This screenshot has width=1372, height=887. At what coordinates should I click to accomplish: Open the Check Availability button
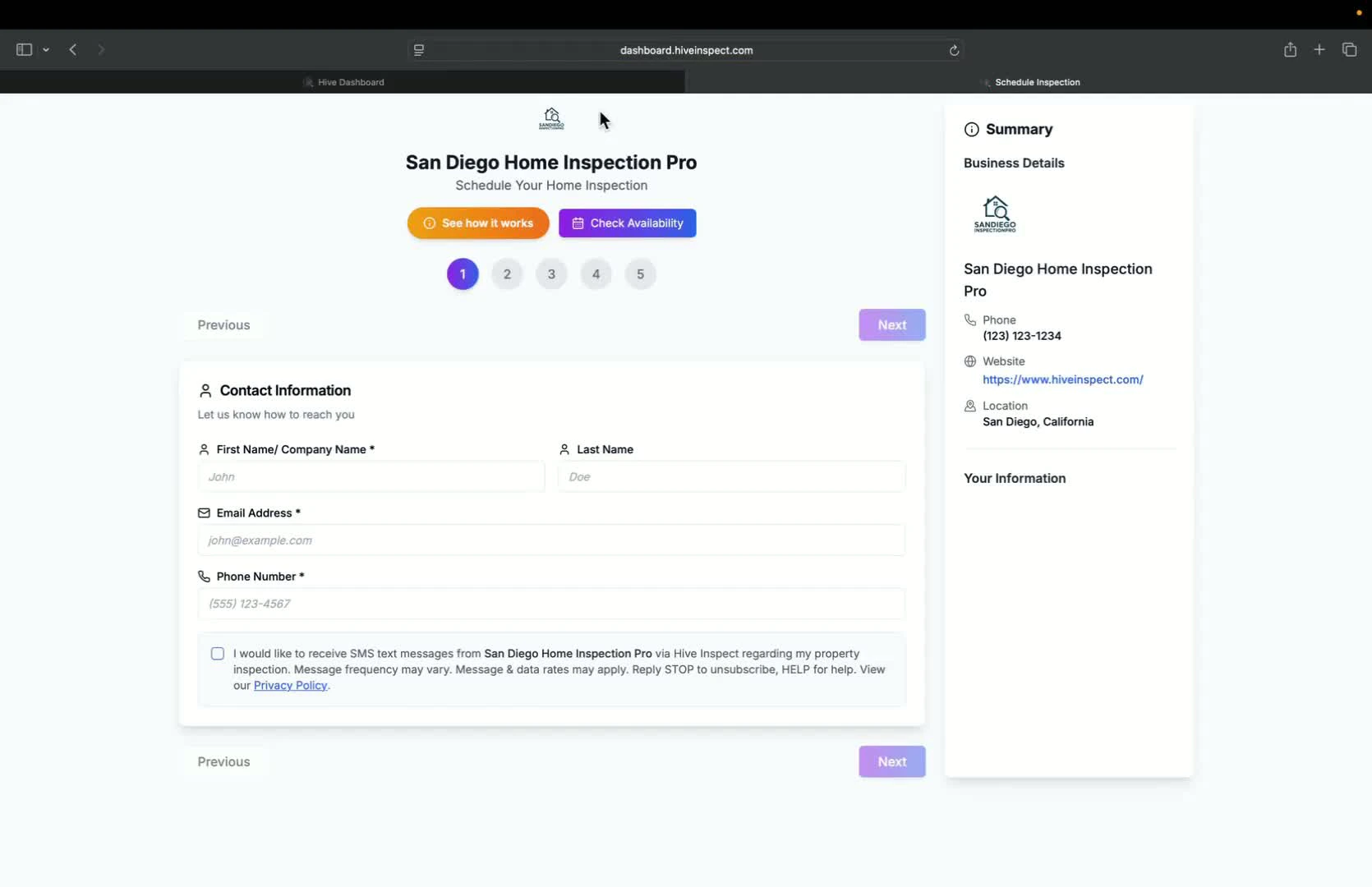pyautogui.click(x=628, y=223)
